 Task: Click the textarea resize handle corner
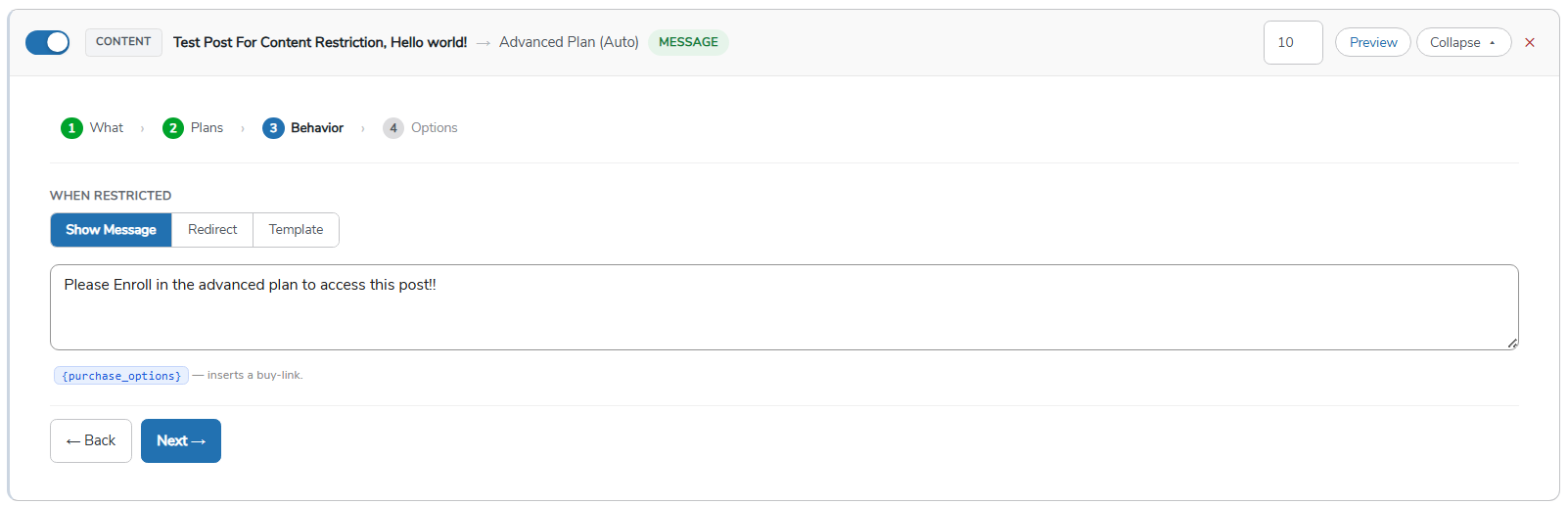pyautogui.click(x=1512, y=344)
